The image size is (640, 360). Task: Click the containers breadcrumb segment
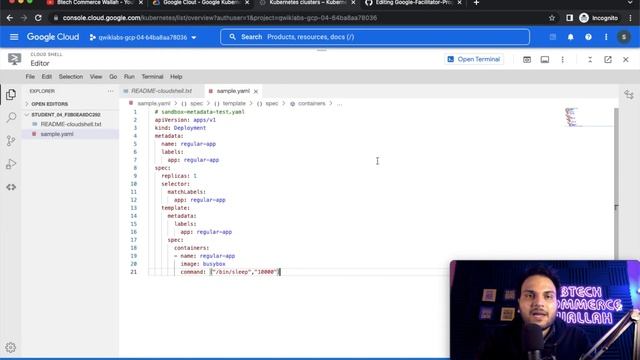311,104
